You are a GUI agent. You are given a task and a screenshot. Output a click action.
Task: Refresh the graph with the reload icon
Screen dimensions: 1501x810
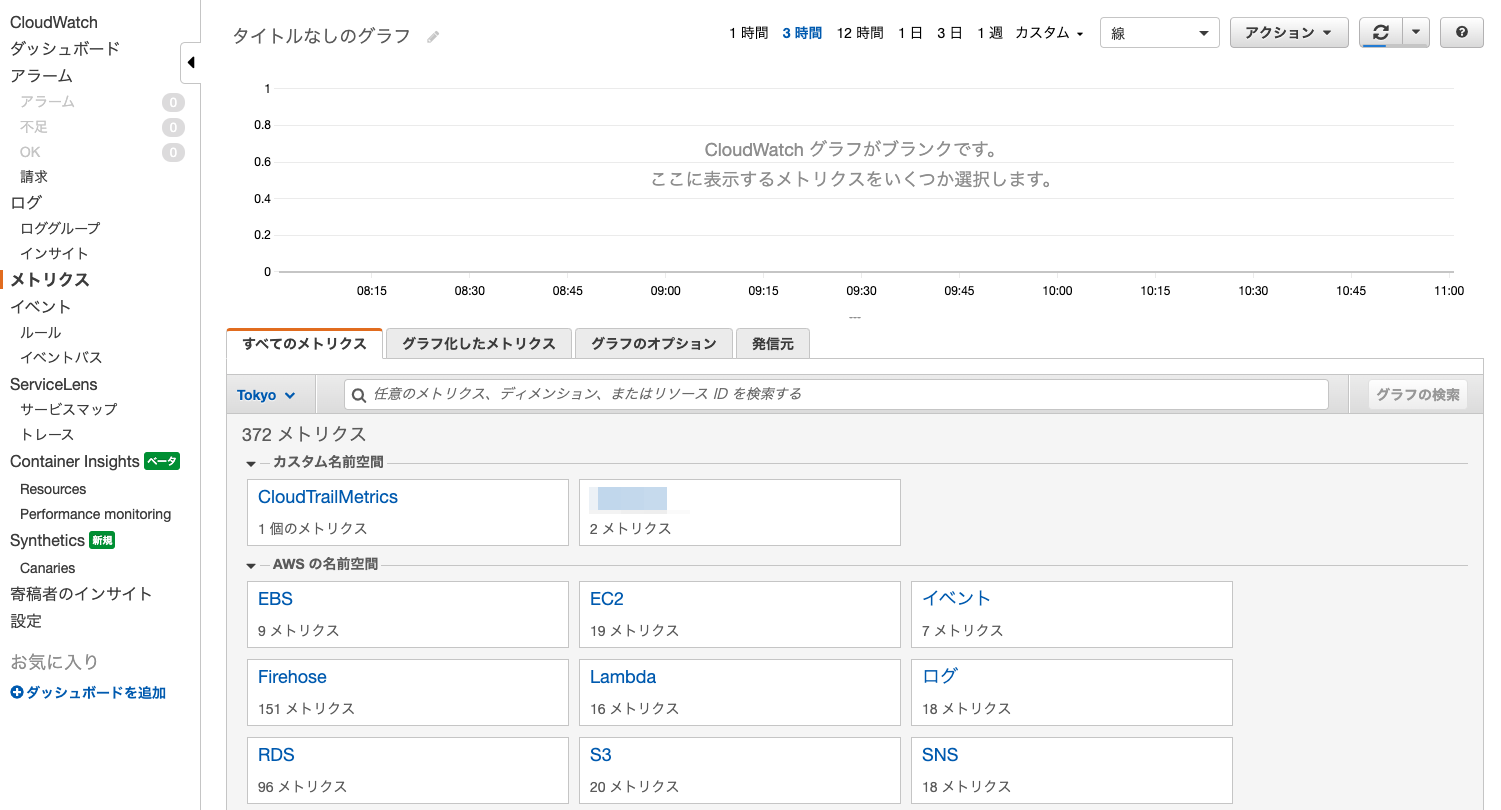coord(1380,32)
